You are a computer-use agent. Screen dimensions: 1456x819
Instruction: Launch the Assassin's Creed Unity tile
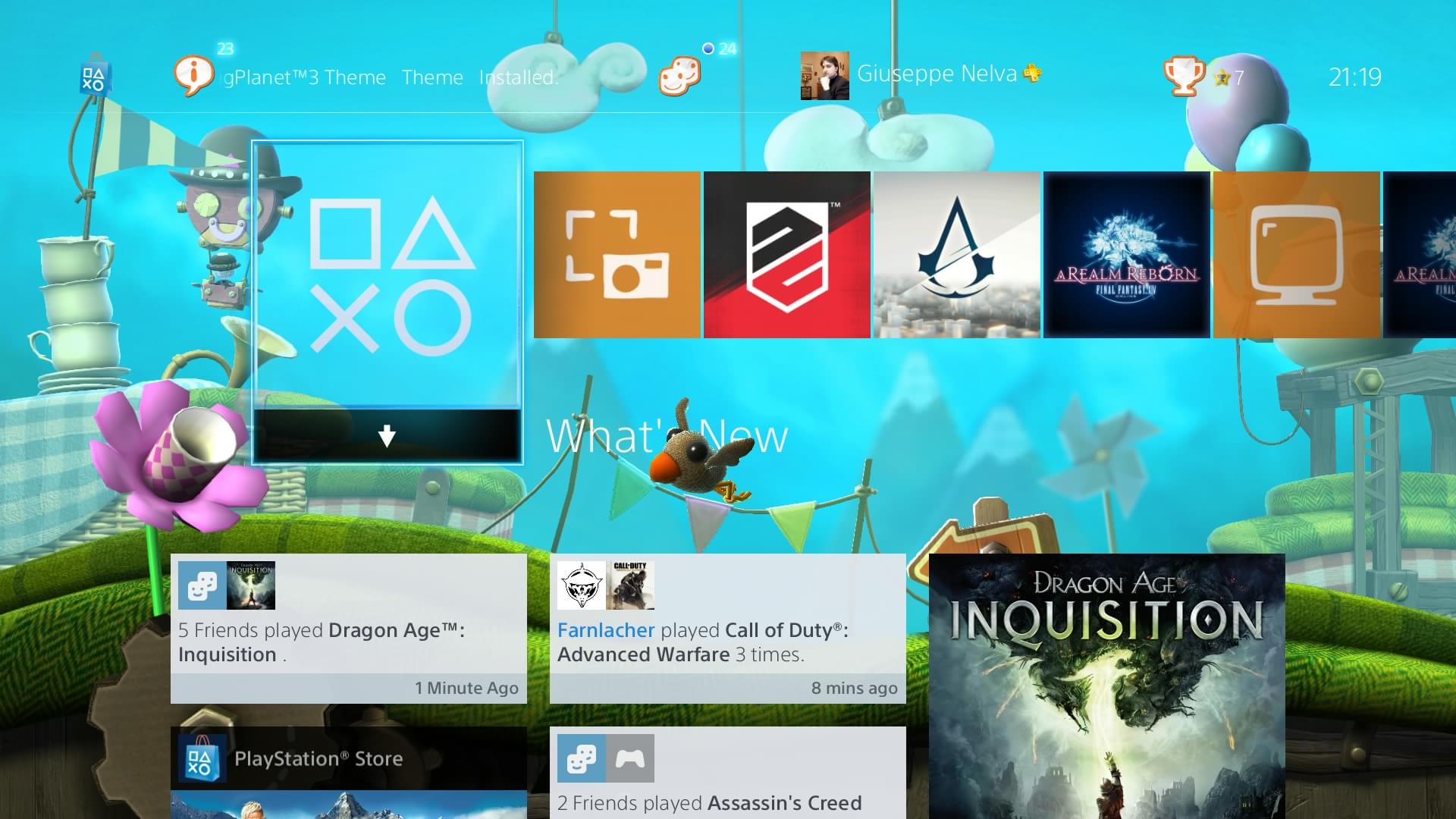pos(956,255)
